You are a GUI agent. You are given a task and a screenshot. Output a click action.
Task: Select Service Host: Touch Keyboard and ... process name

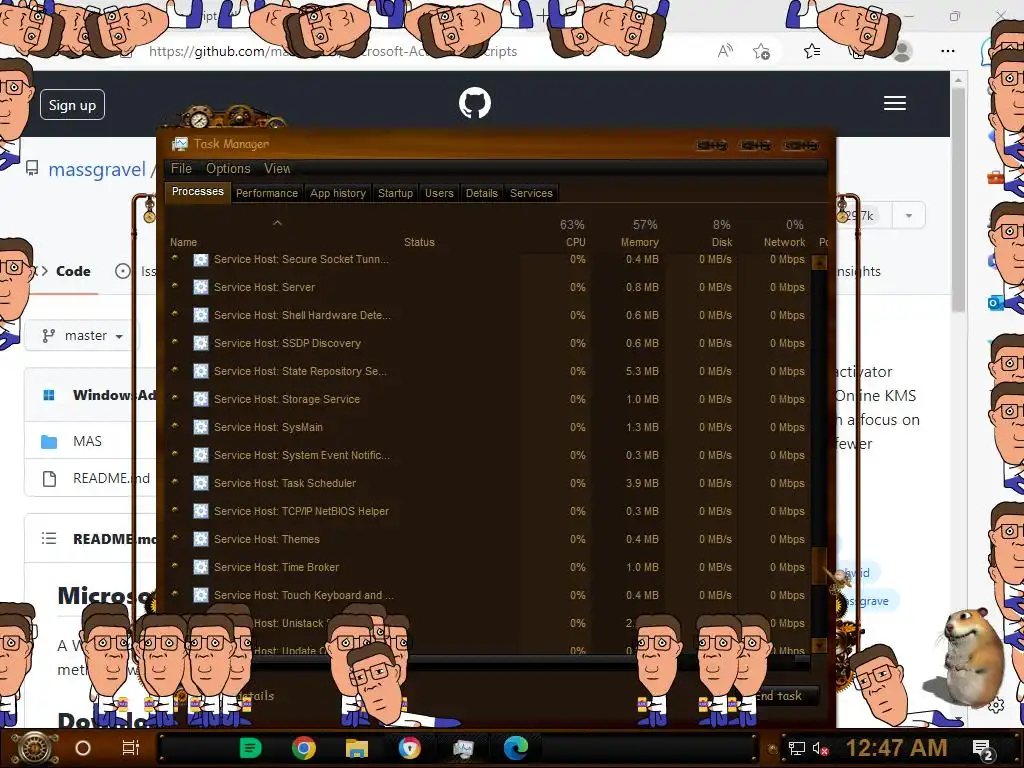click(x=304, y=596)
